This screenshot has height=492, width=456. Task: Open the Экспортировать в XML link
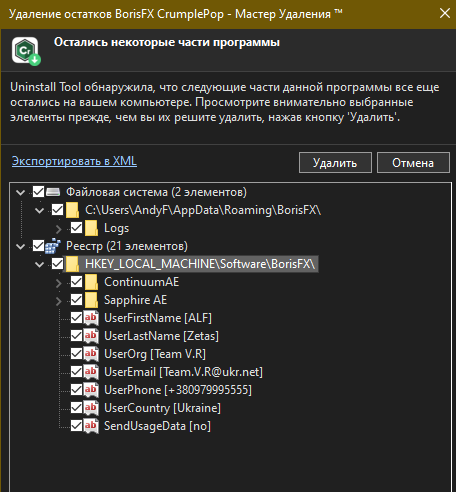coord(74,161)
